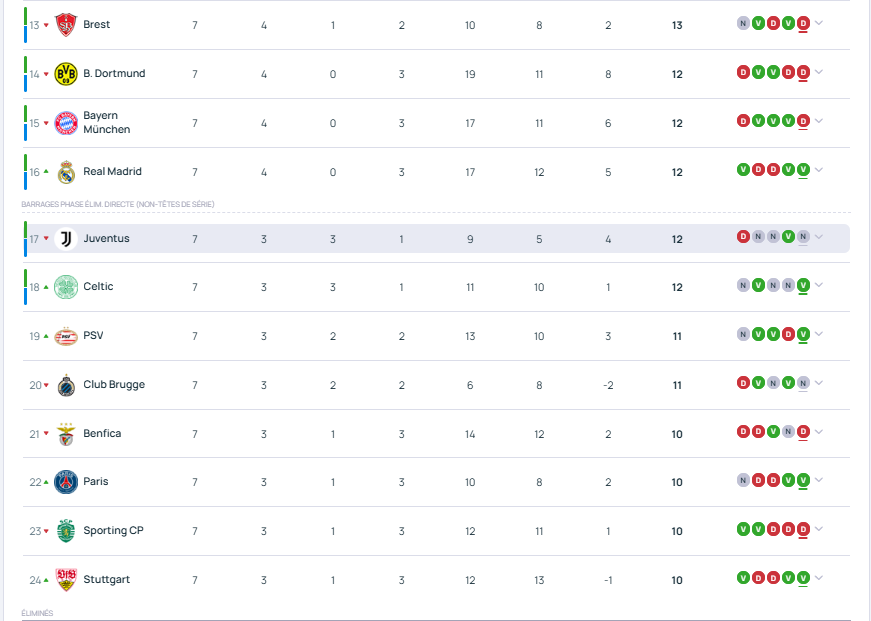Click the Stuttgart crest icon

(66, 580)
